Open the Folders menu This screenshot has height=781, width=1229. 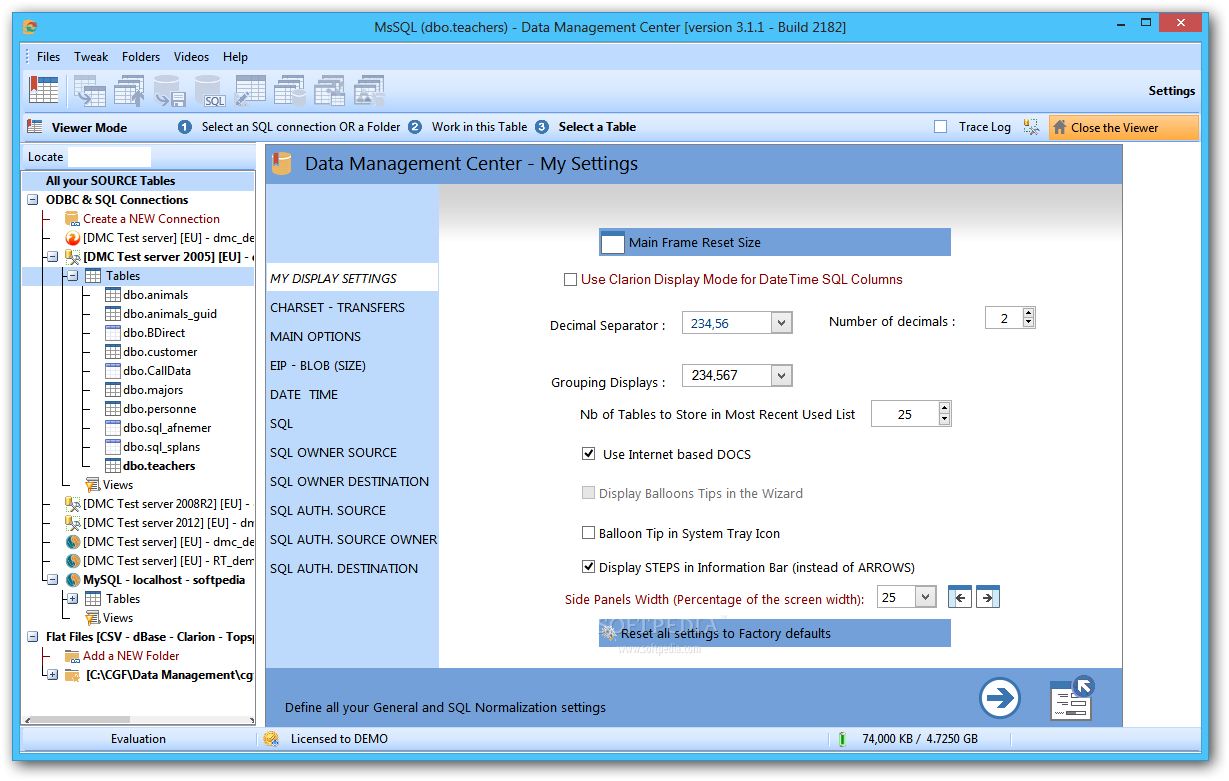[141, 57]
